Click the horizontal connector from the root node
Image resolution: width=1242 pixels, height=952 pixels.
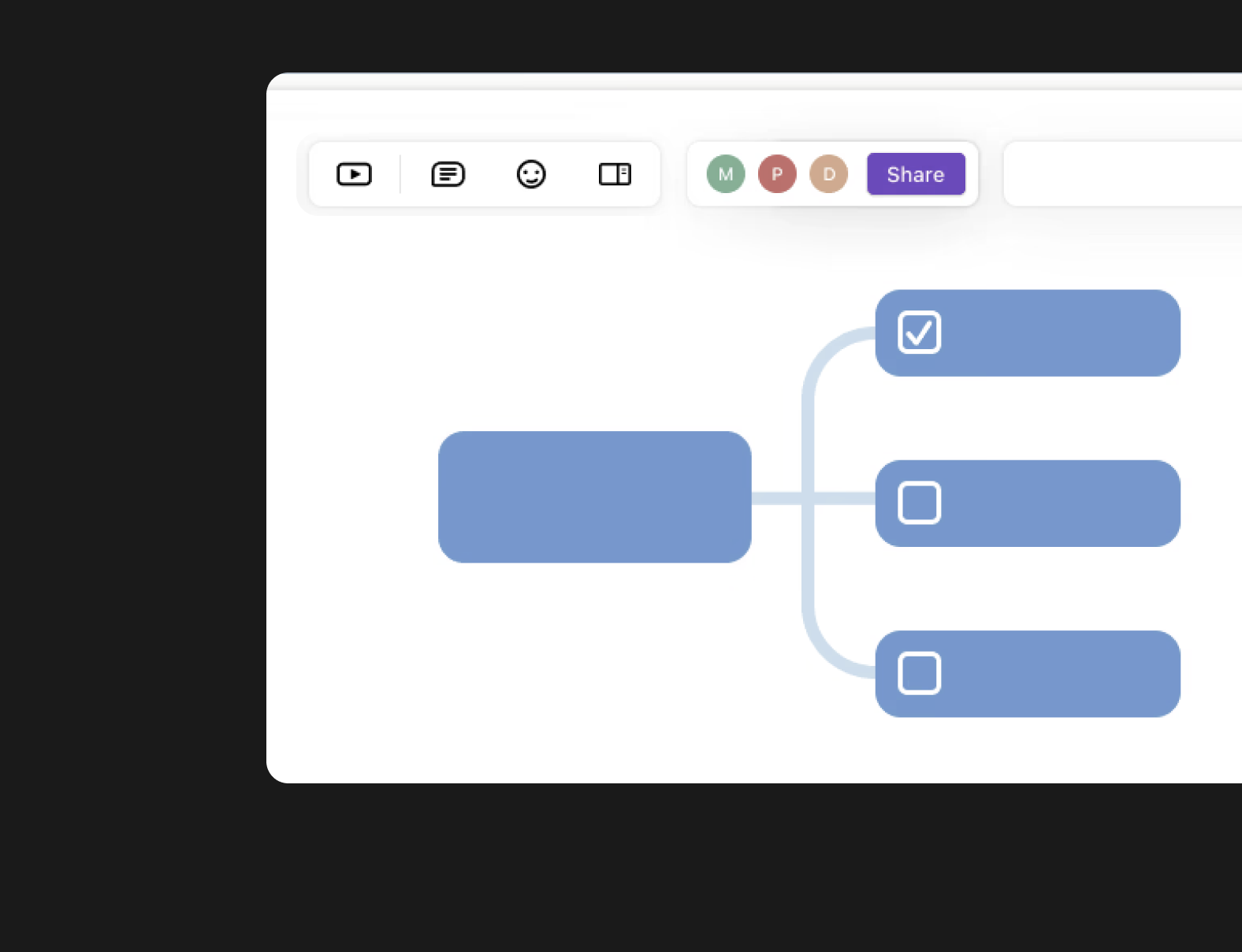point(776,498)
